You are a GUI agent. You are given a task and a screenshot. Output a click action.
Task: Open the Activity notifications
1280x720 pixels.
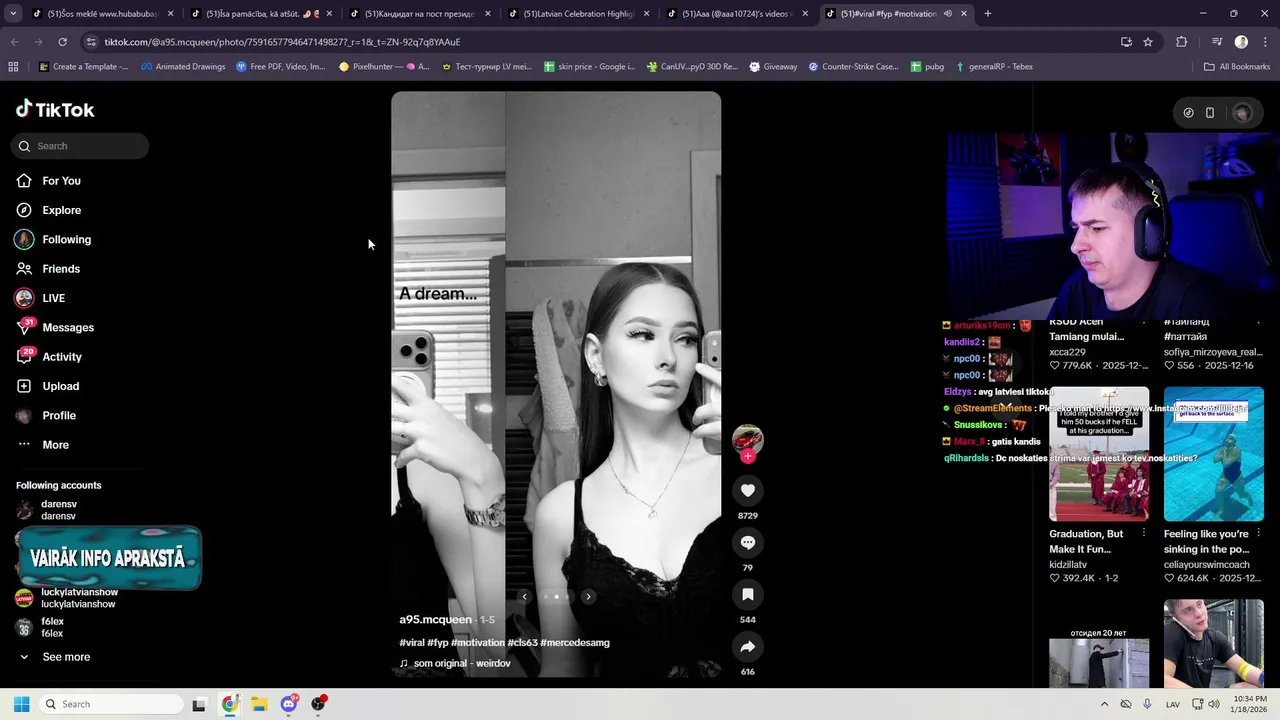coord(62,357)
